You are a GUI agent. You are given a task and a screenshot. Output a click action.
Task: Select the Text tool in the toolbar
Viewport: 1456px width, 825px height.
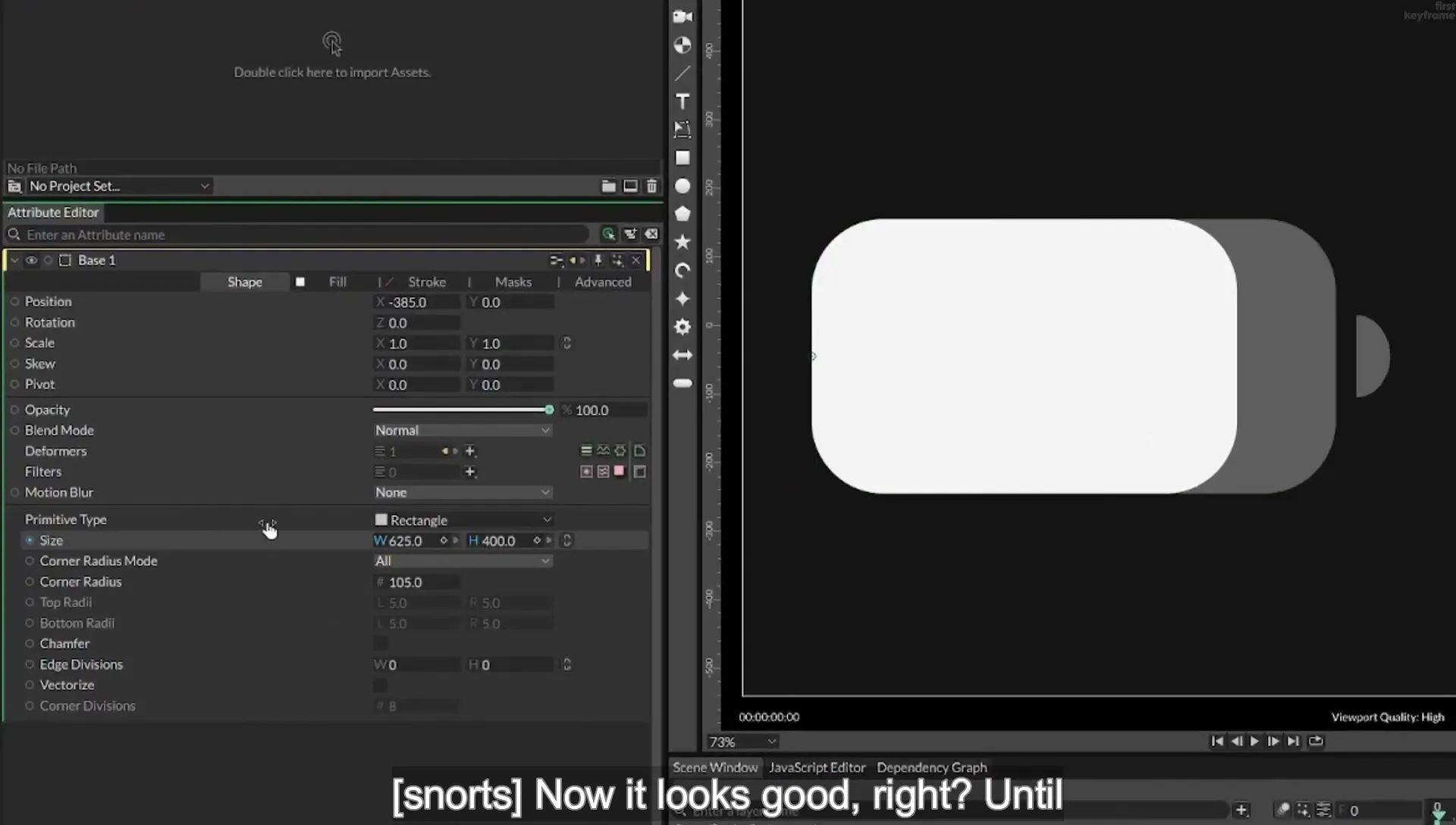[x=682, y=102]
